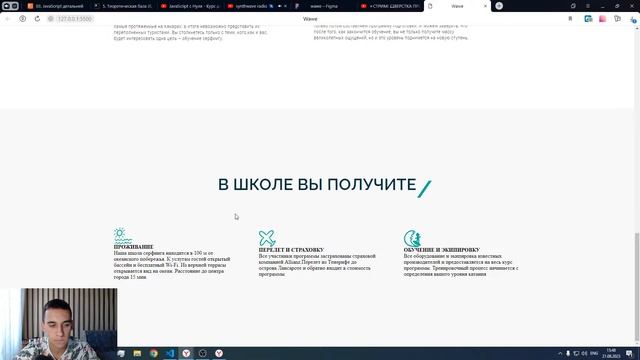Switch the ENG input language
640x360 pixels.
[x=594, y=353]
